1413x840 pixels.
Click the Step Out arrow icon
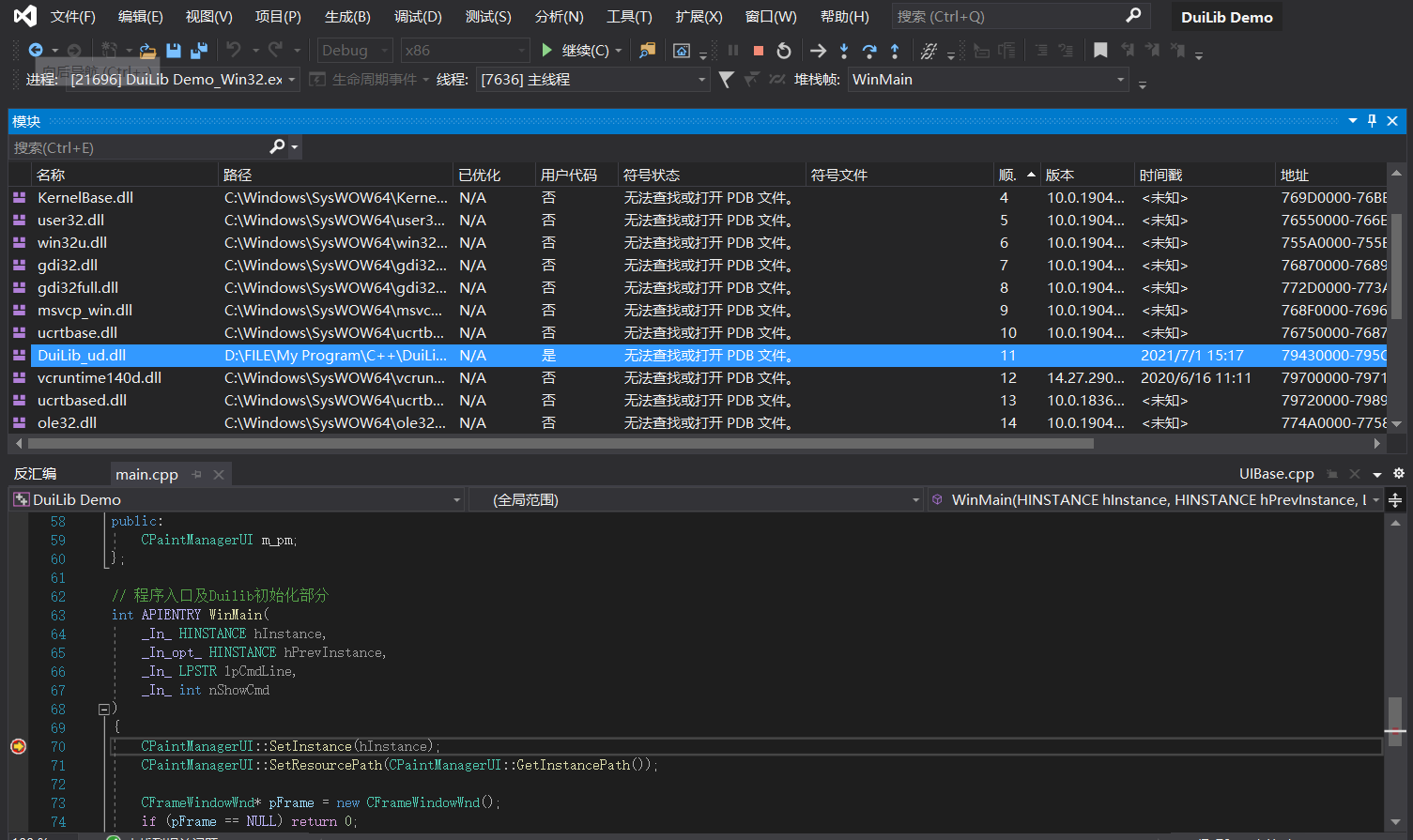(x=895, y=51)
